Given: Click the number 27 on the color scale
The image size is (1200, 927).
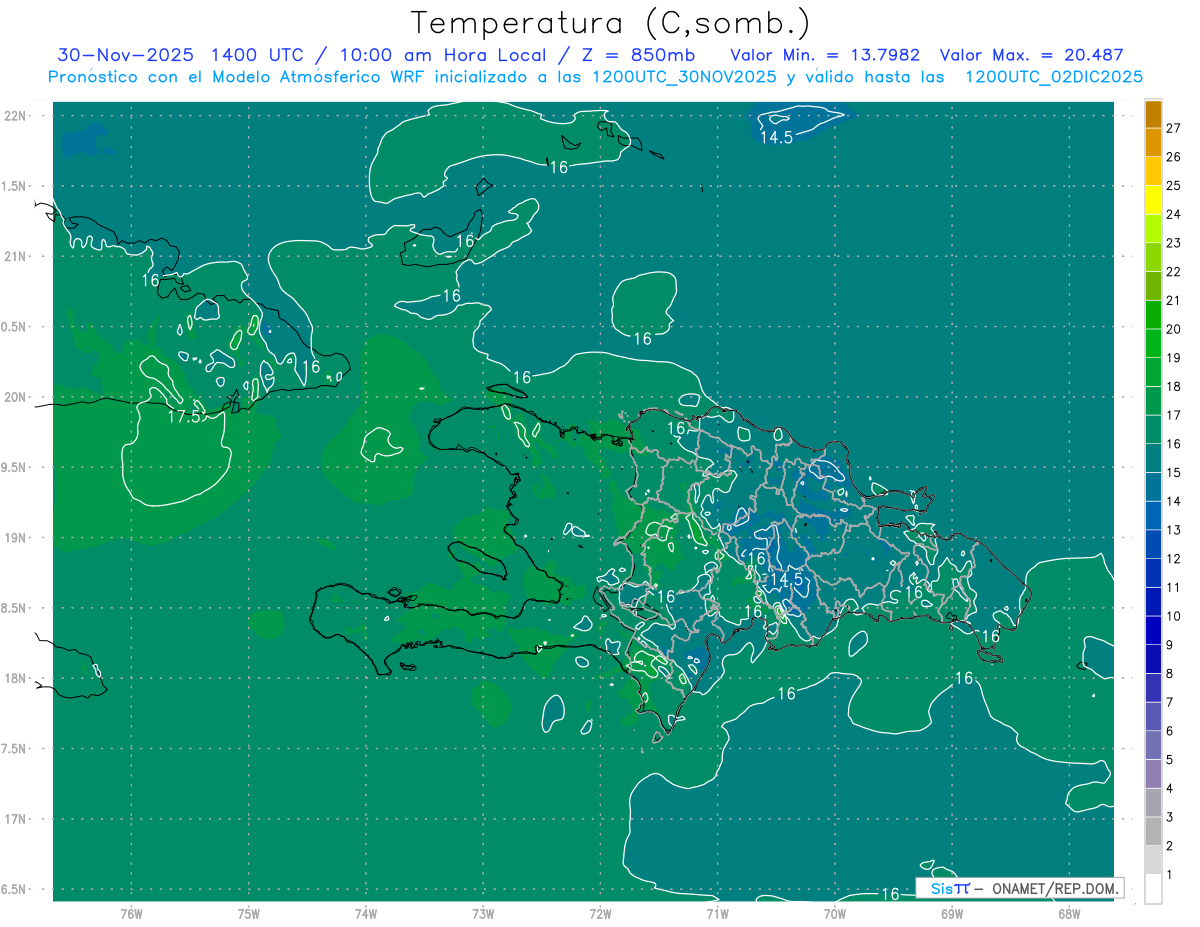Looking at the screenshot, I should 1173,128.
